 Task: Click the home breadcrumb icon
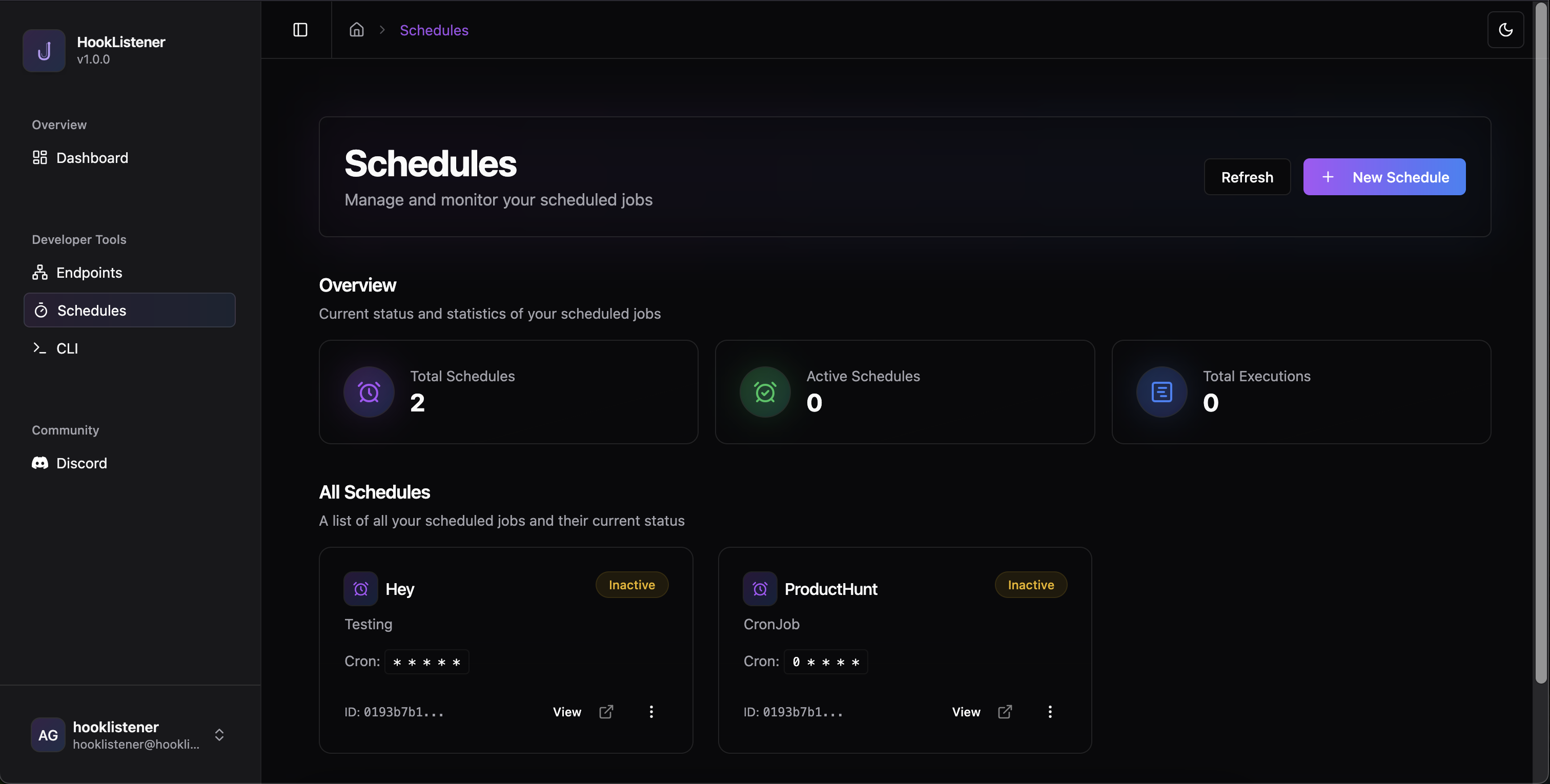(356, 30)
